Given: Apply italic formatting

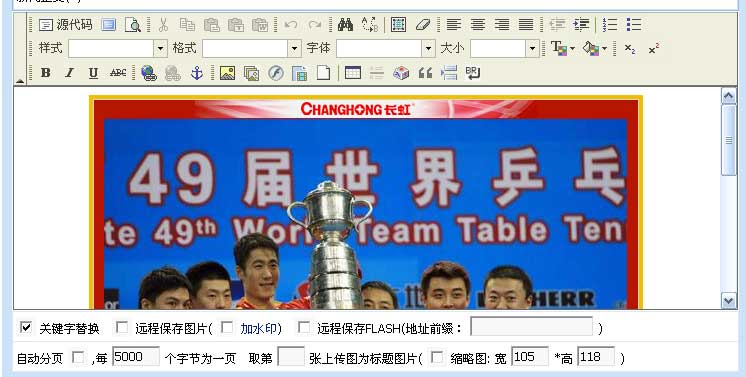Looking at the screenshot, I should [69, 73].
